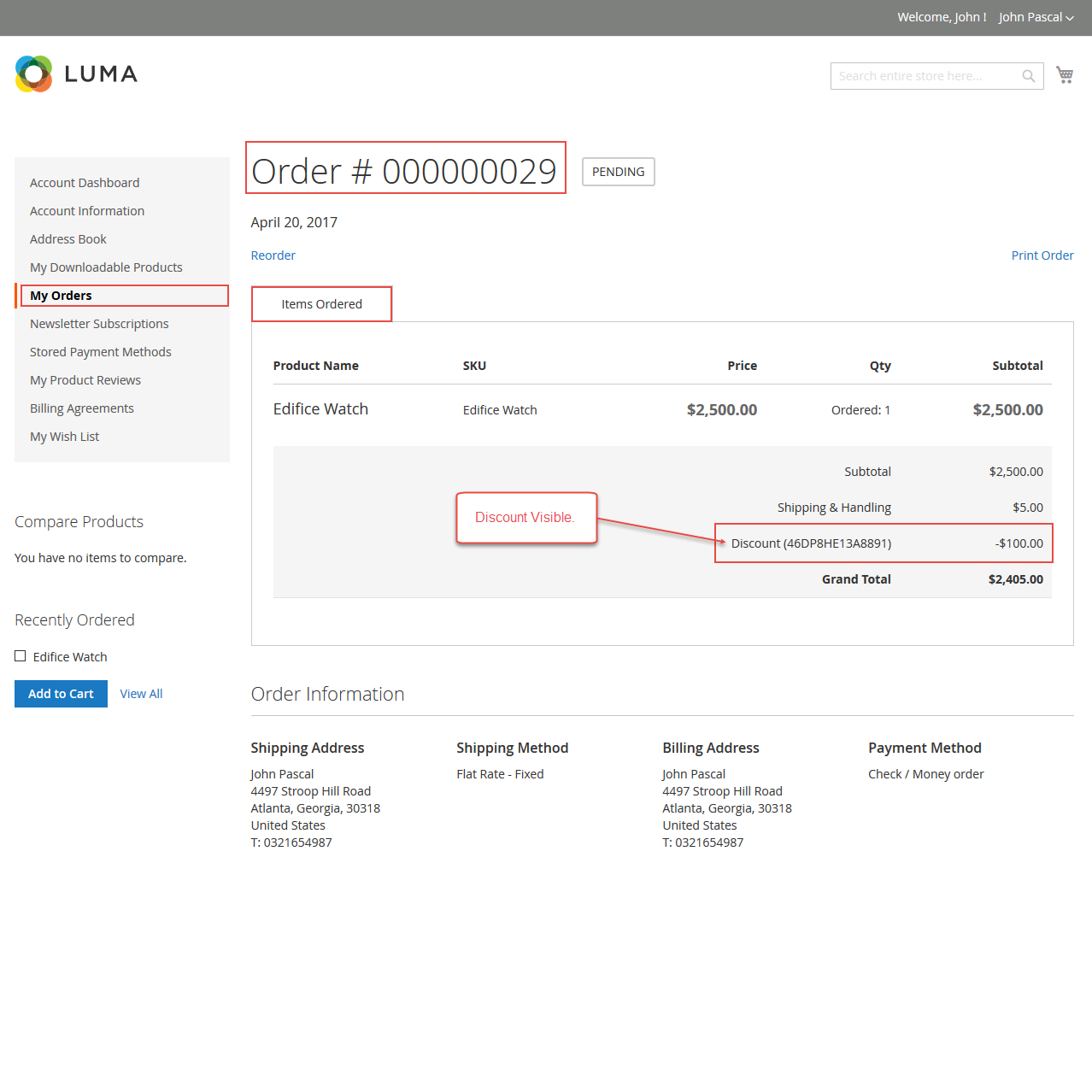Go to Stored Payment Methods

pyautogui.click(x=100, y=352)
